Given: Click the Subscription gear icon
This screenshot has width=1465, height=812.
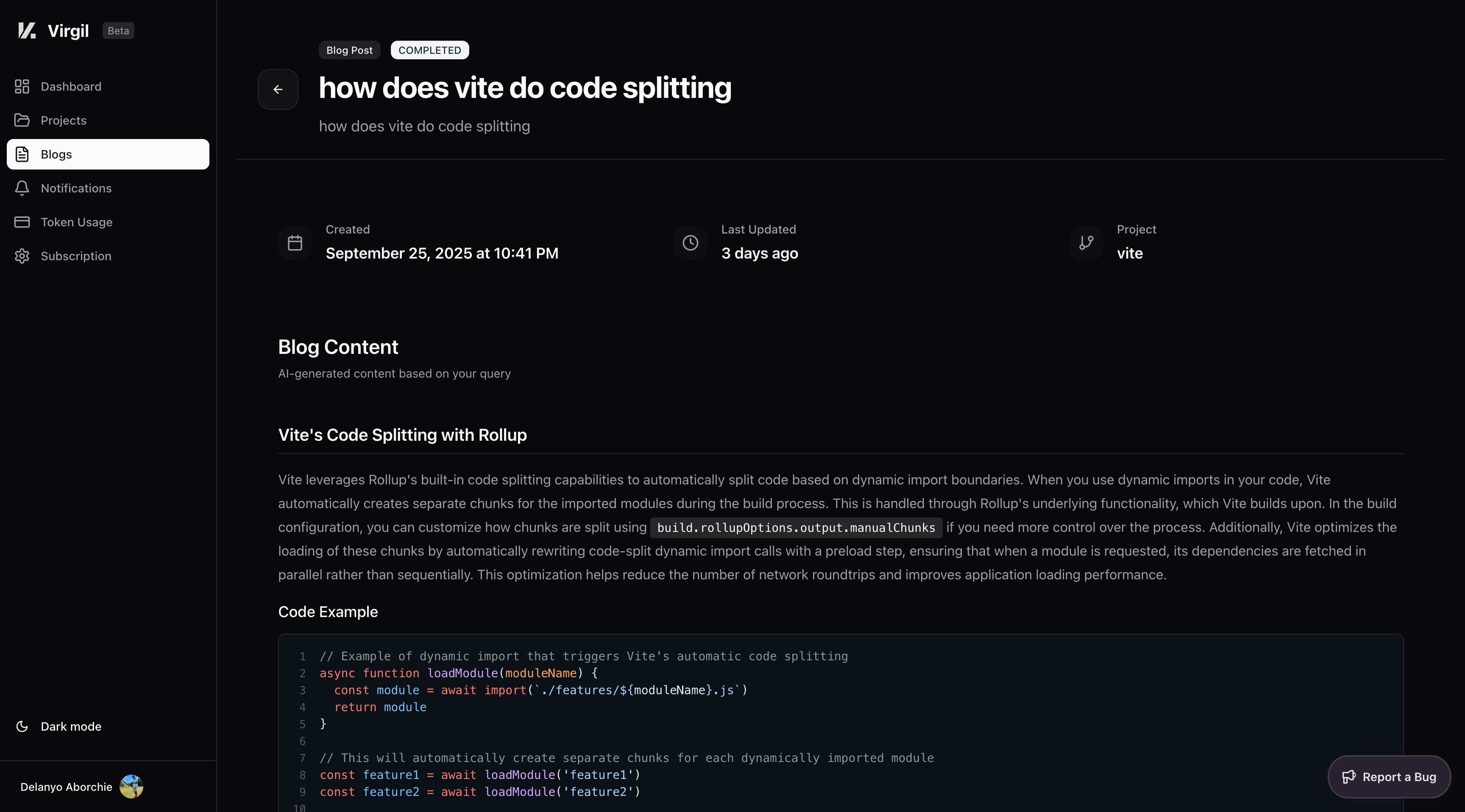Looking at the screenshot, I should 22,256.
